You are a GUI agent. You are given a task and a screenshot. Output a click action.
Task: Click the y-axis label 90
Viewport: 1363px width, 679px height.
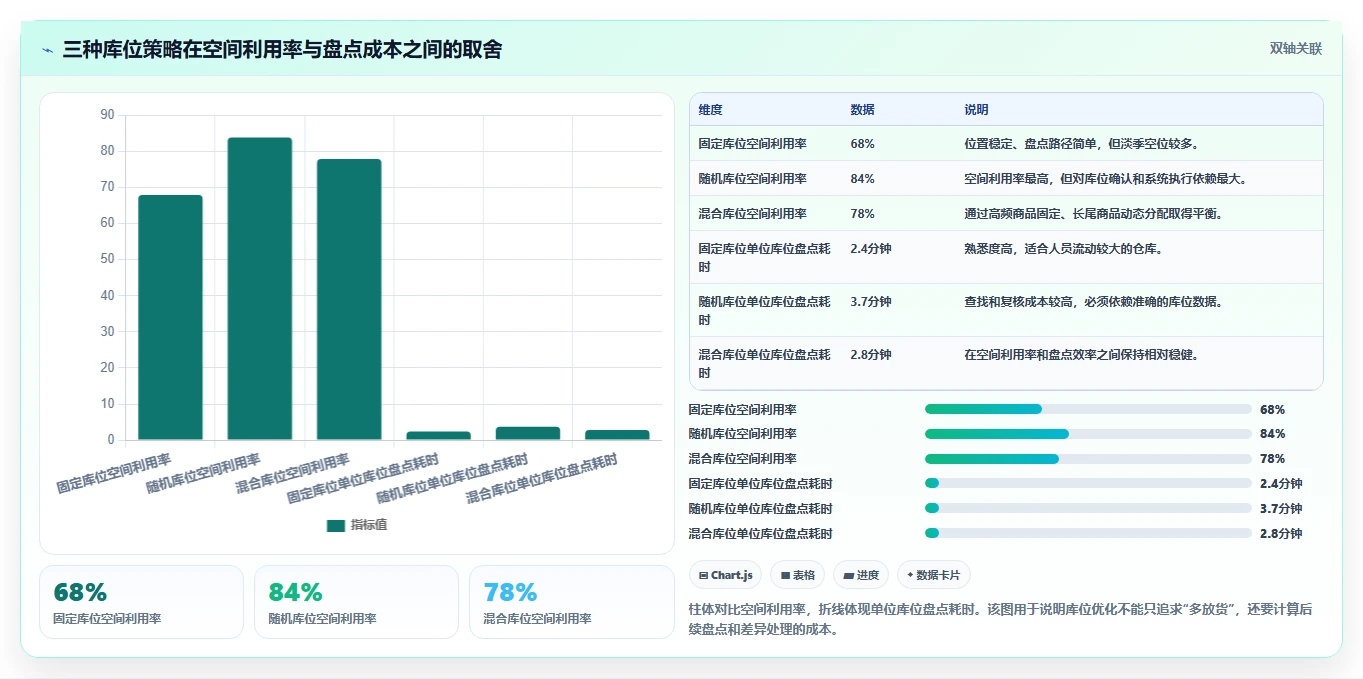pos(108,115)
